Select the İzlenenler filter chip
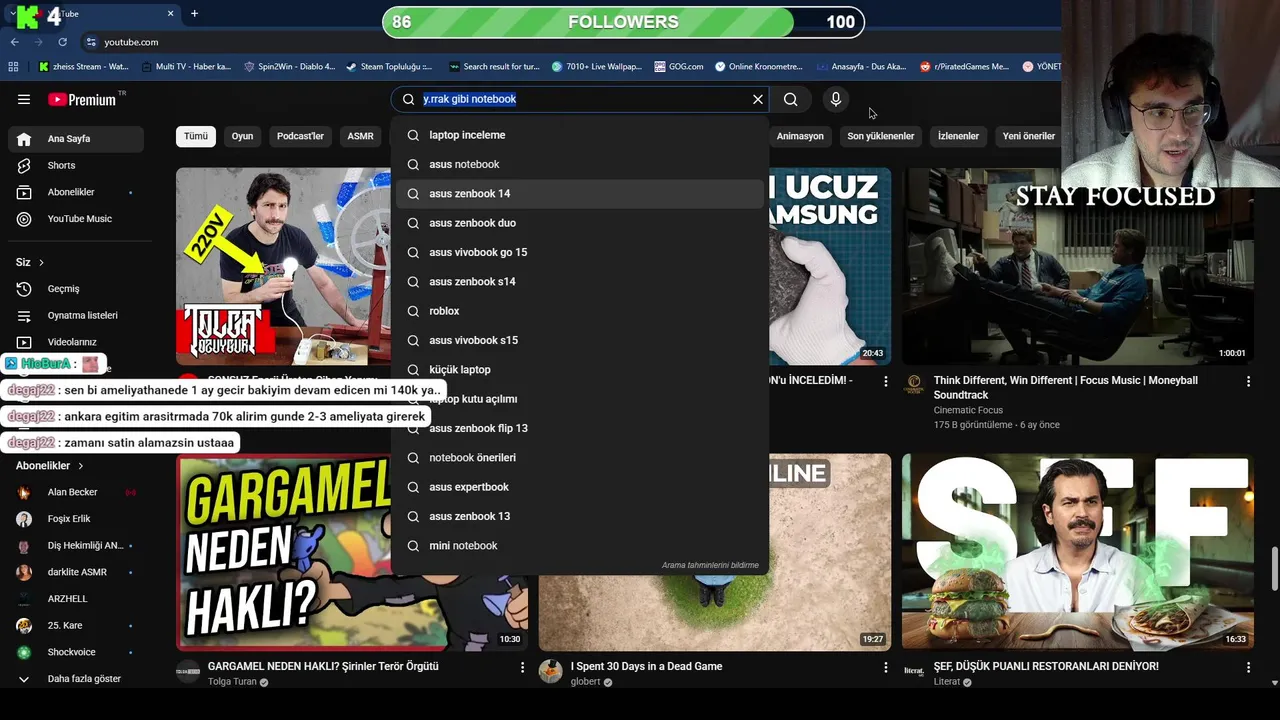Image resolution: width=1280 pixels, height=720 pixels. tap(958, 136)
